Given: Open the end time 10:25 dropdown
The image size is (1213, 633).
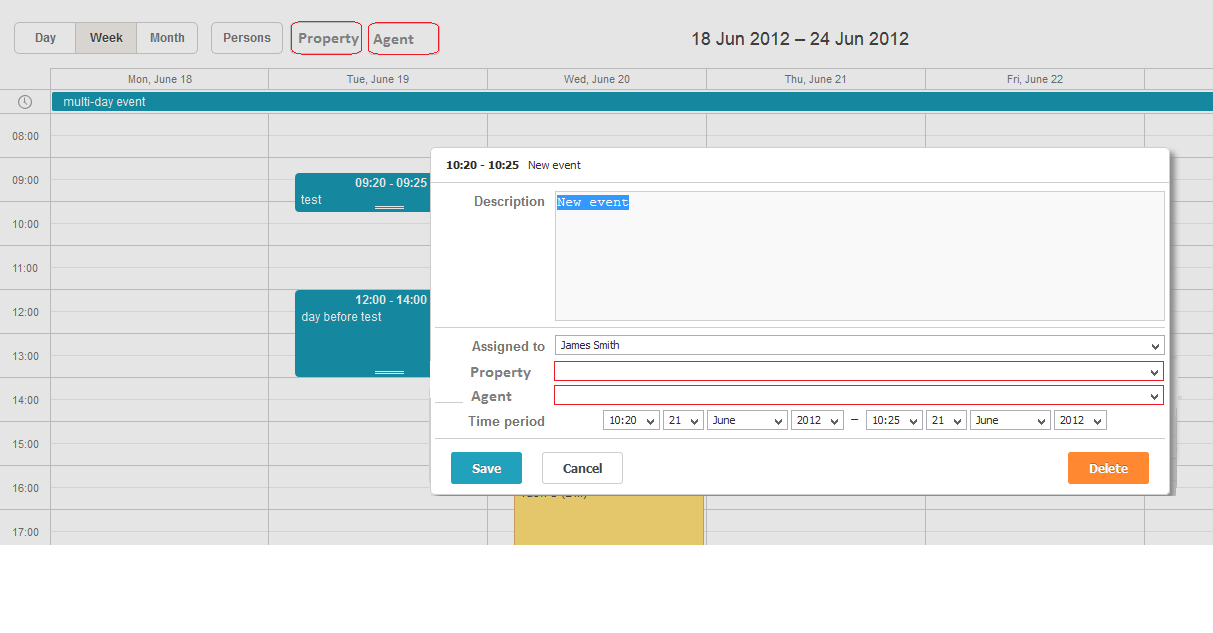Looking at the screenshot, I should [894, 420].
